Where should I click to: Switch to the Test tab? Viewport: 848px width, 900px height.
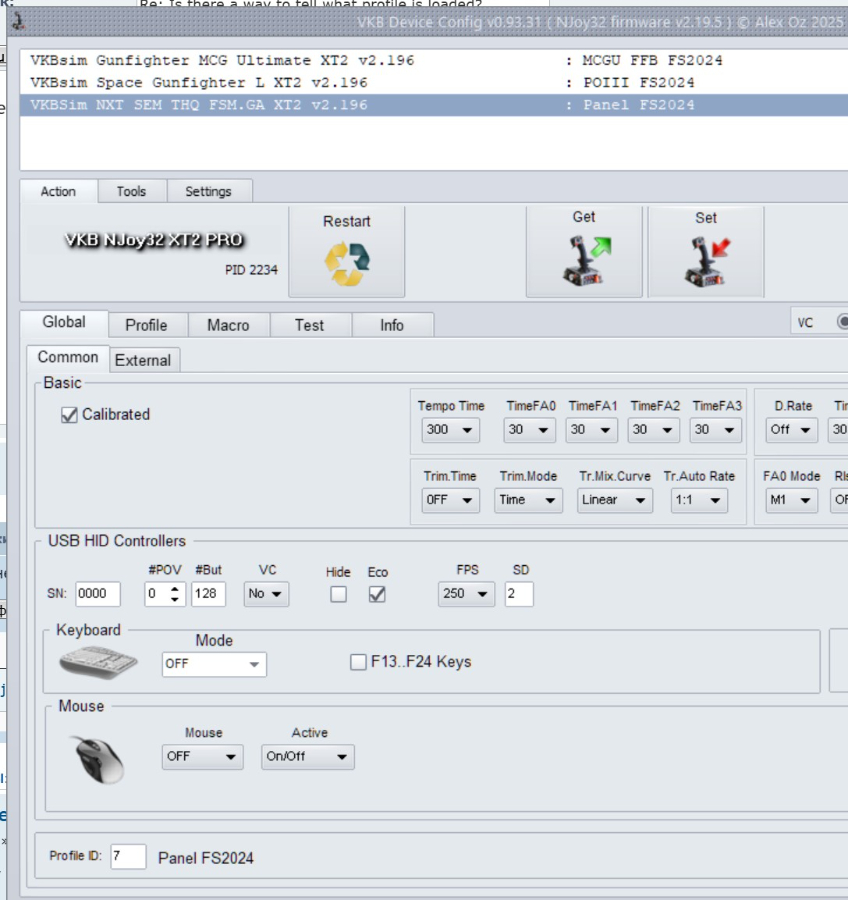click(309, 325)
